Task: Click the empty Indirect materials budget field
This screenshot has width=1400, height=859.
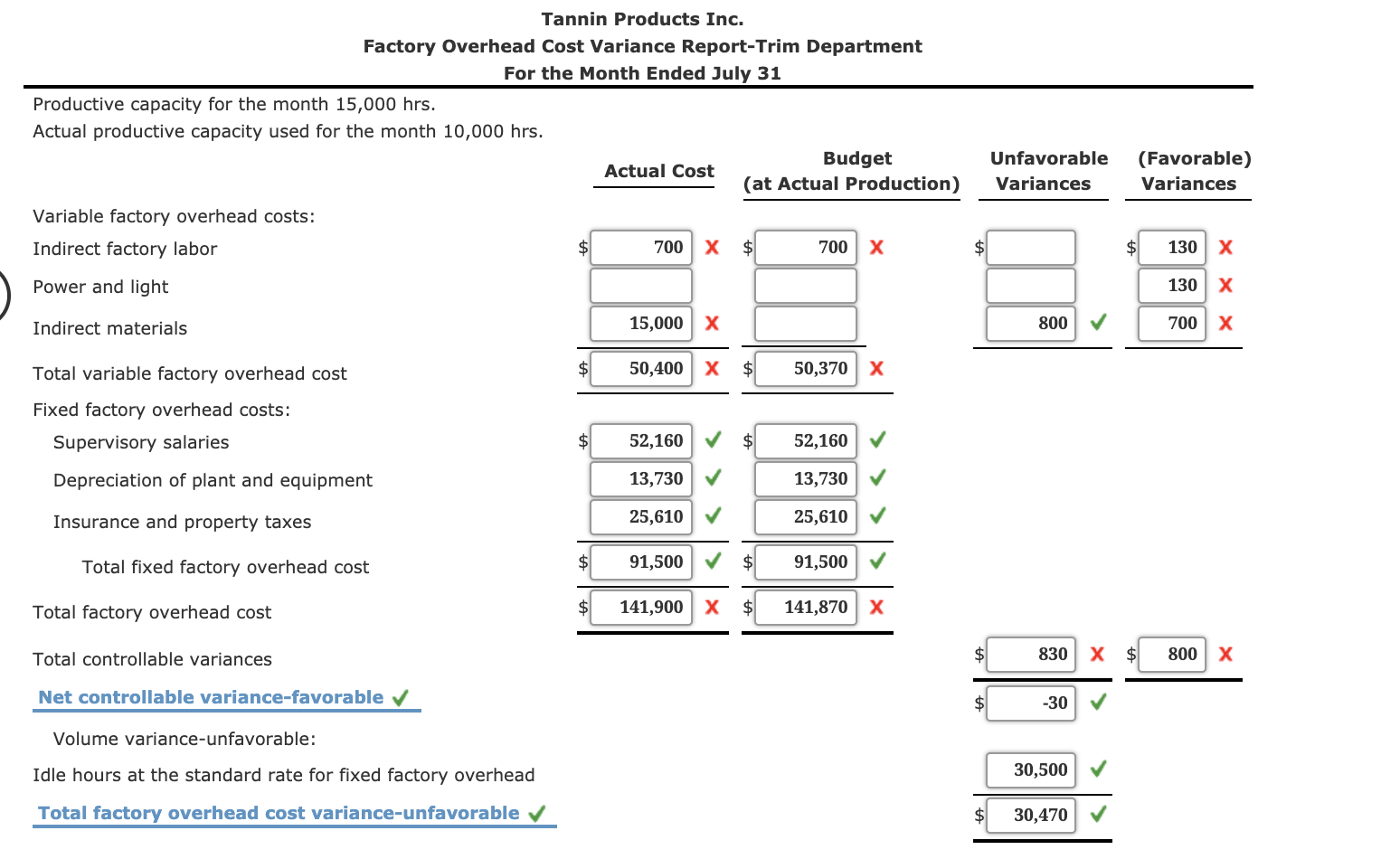Action: click(x=805, y=323)
